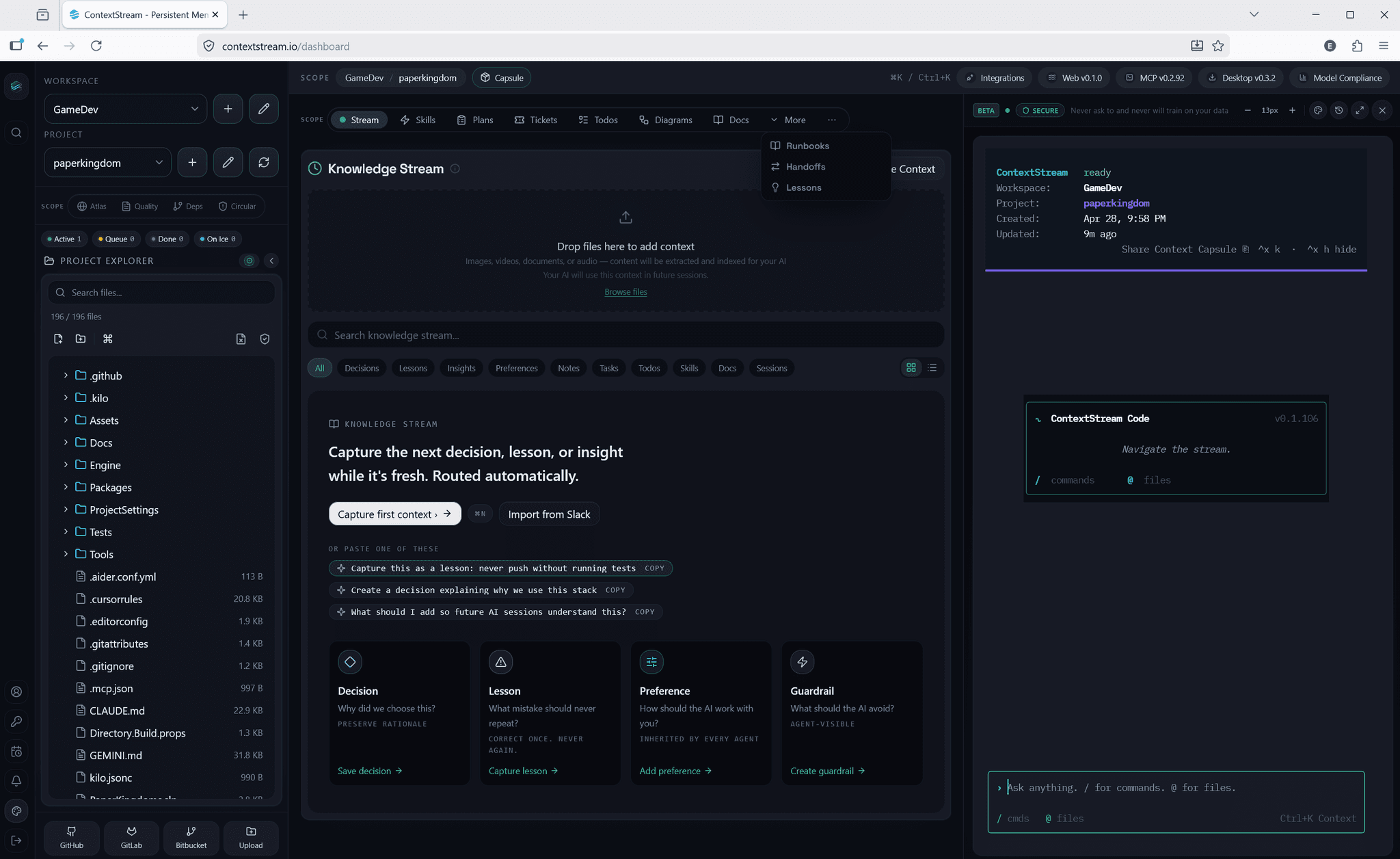The width and height of the screenshot is (1400, 859).
Task: Open the Atlas scope view
Action: pos(92,206)
